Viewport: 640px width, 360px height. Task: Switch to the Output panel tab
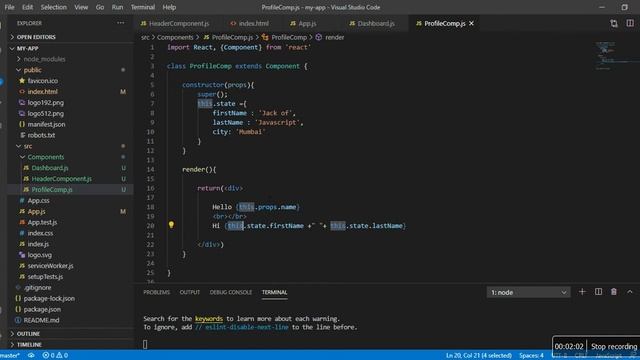click(x=190, y=292)
